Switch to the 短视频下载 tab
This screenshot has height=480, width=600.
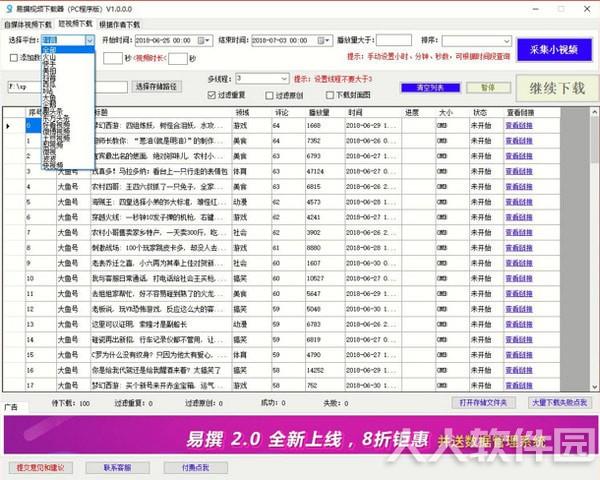pyautogui.click(x=75, y=24)
